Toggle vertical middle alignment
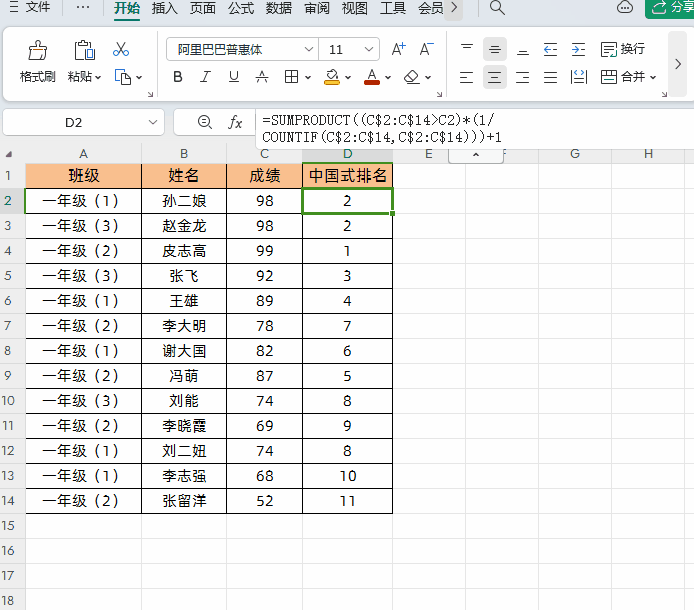This screenshot has width=694, height=610. [x=494, y=49]
